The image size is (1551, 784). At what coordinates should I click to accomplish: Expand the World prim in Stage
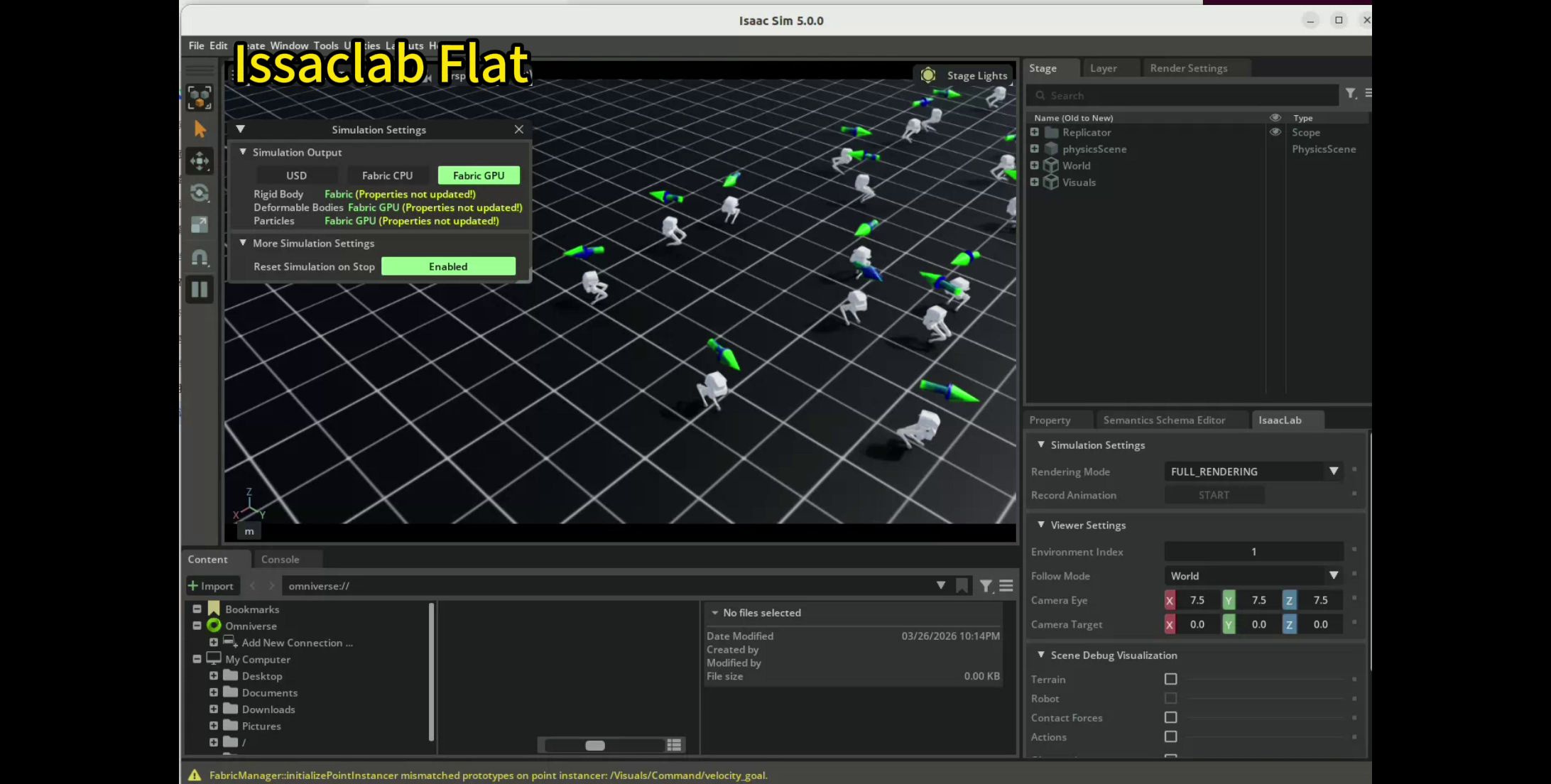[x=1034, y=165]
